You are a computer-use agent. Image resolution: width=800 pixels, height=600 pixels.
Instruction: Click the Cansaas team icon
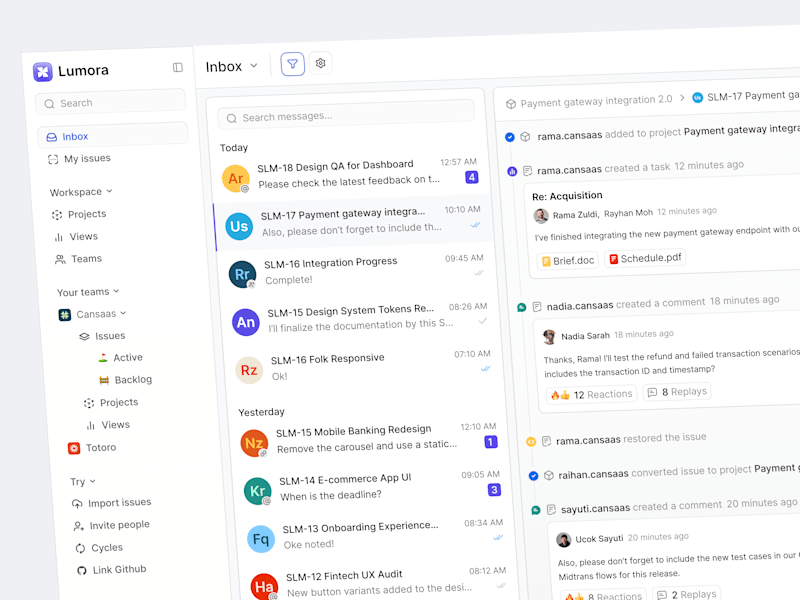(65, 315)
